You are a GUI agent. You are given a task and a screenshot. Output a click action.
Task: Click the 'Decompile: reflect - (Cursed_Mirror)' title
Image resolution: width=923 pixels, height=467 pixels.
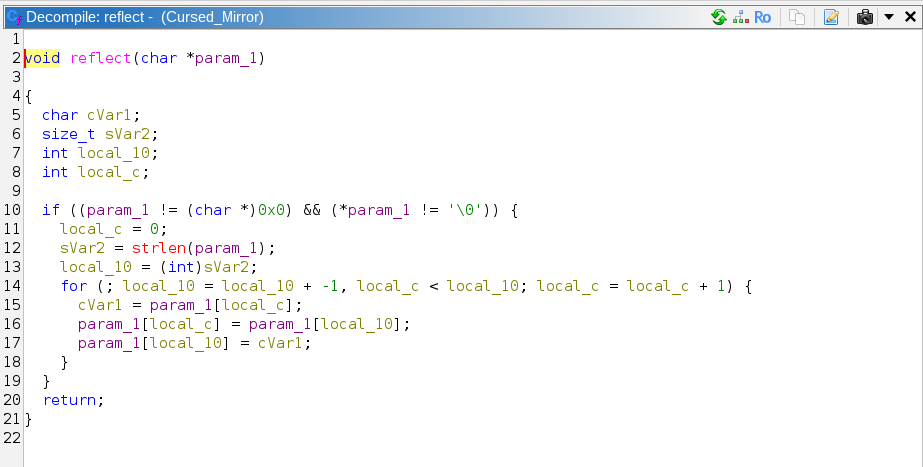pos(145,17)
